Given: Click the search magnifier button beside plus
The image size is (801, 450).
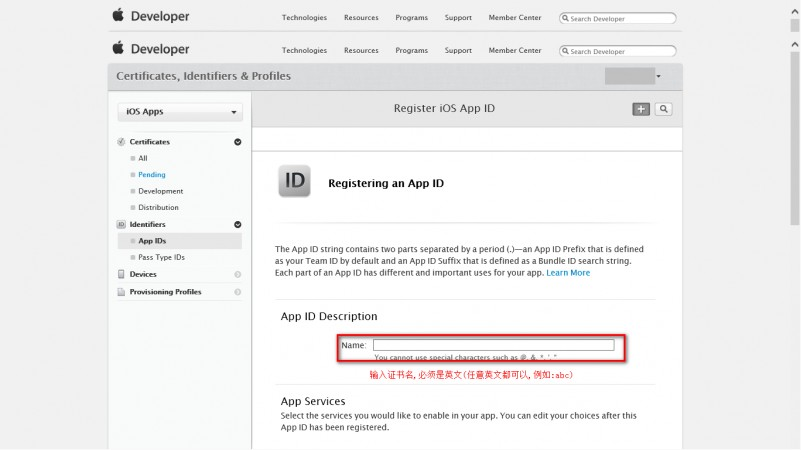Looking at the screenshot, I should 664,109.
